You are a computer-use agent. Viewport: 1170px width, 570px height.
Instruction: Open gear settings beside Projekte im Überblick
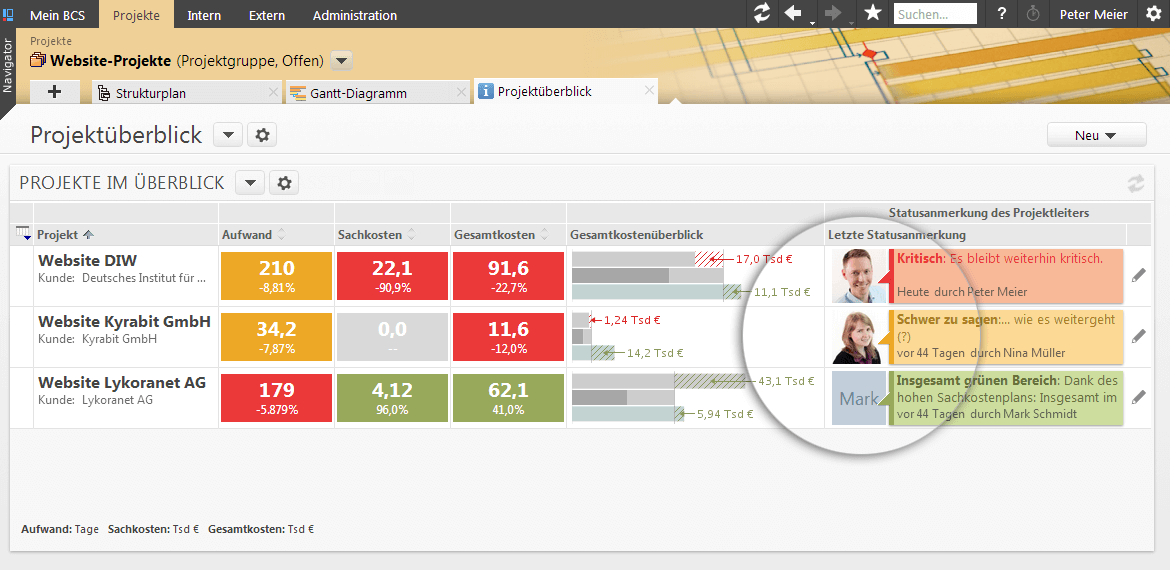pos(284,183)
